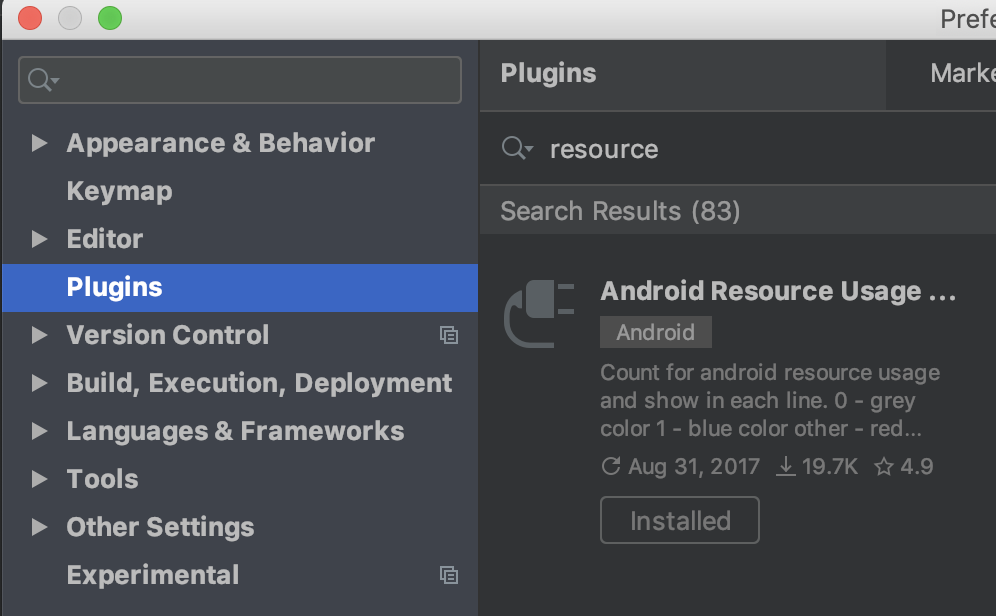Expand the Languages & Frameworks section

[40, 431]
